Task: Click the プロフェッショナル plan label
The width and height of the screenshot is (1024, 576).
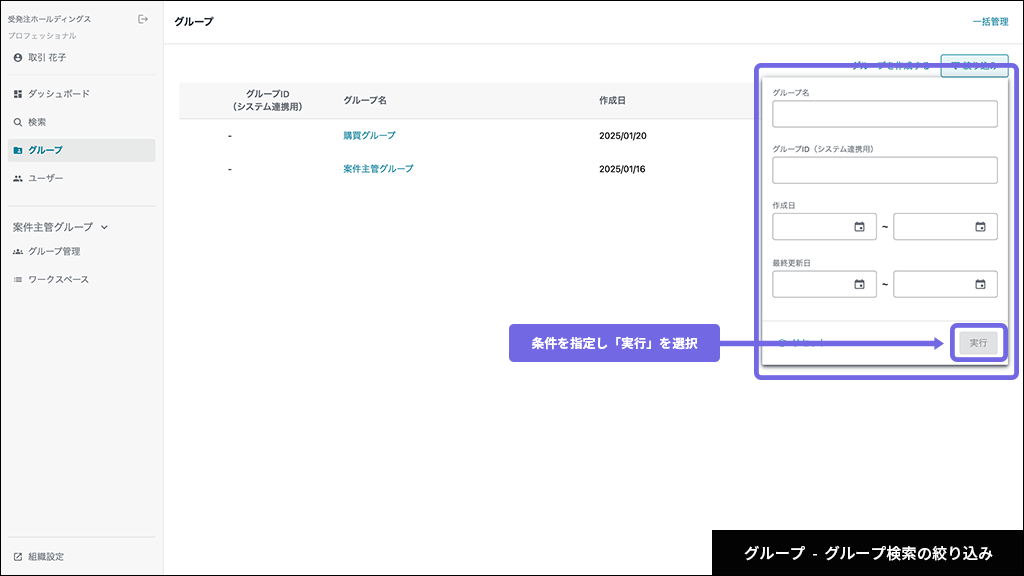Action: [x=42, y=36]
